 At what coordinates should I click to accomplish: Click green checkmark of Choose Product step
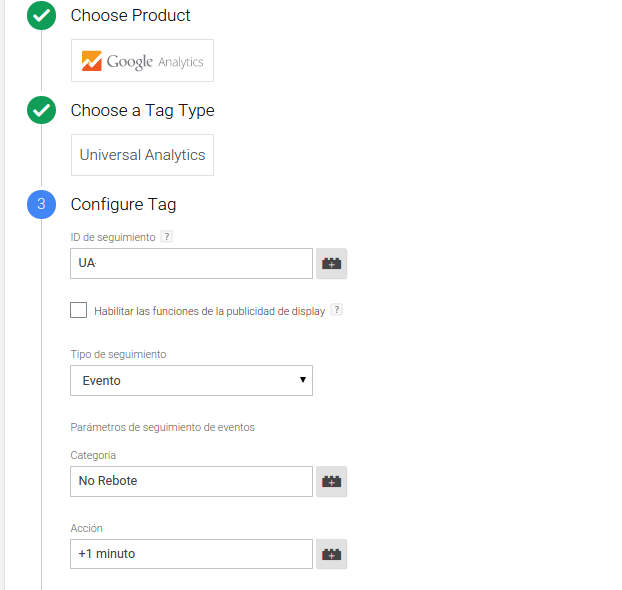41,15
